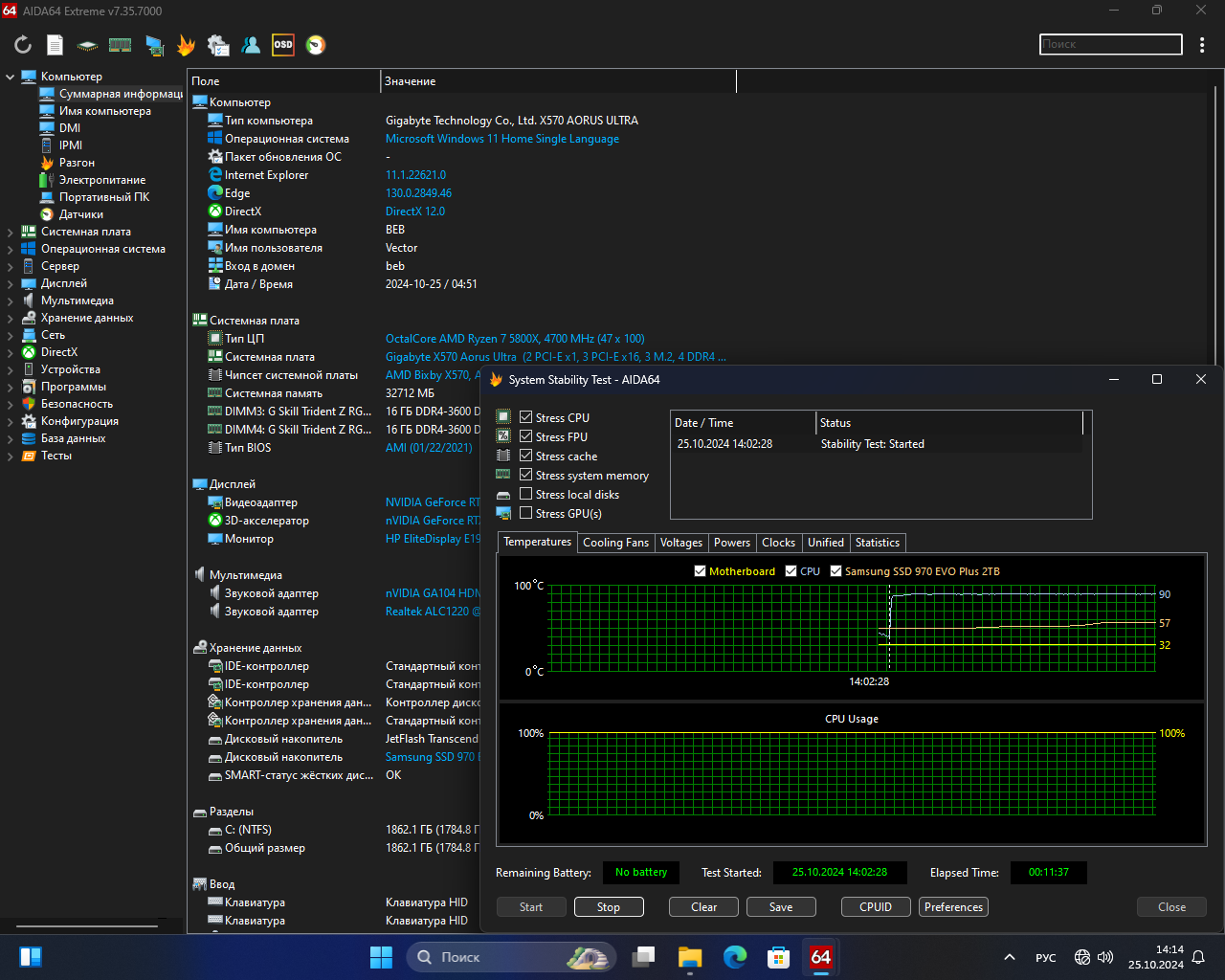
Task: Launch Microsoft Edge from taskbar
Action: [x=735, y=957]
